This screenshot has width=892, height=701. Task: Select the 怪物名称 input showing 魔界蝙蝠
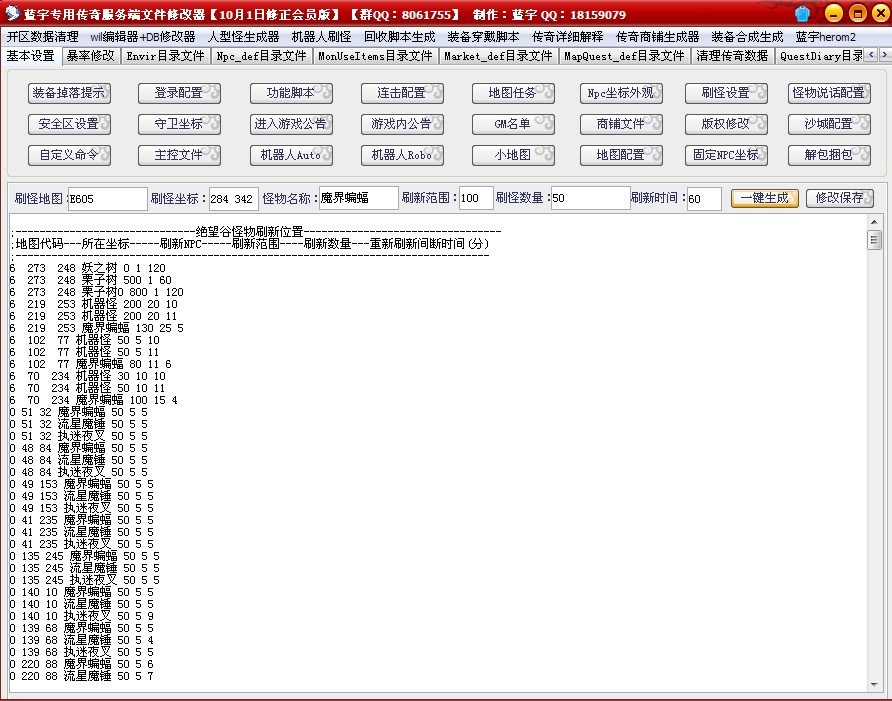(x=357, y=198)
